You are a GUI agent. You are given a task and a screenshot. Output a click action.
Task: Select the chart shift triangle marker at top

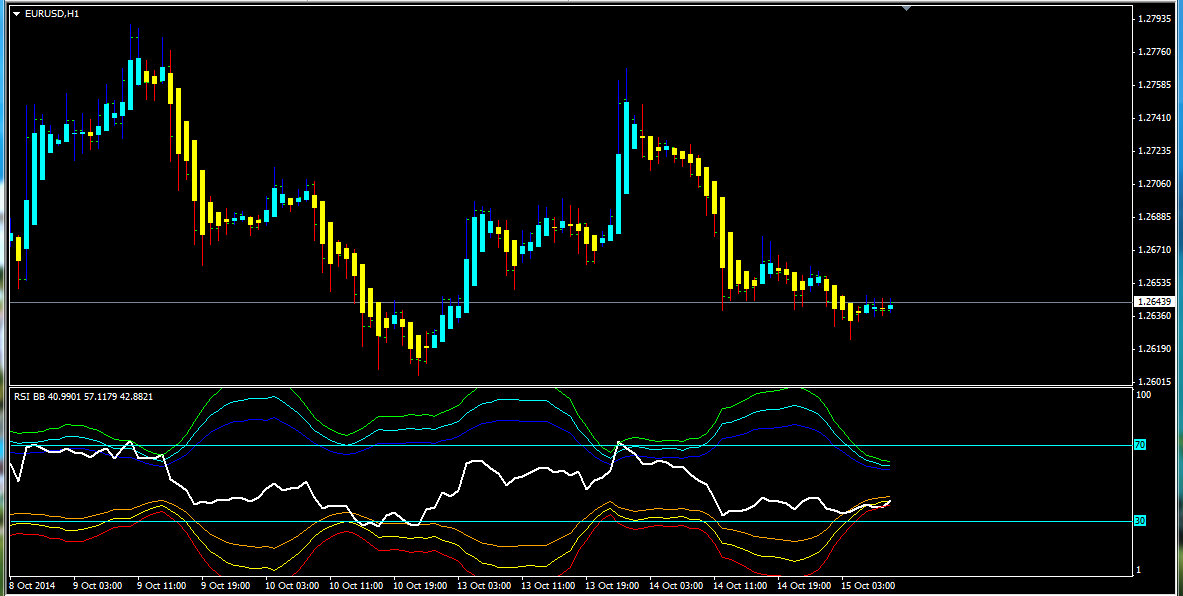(906, 8)
